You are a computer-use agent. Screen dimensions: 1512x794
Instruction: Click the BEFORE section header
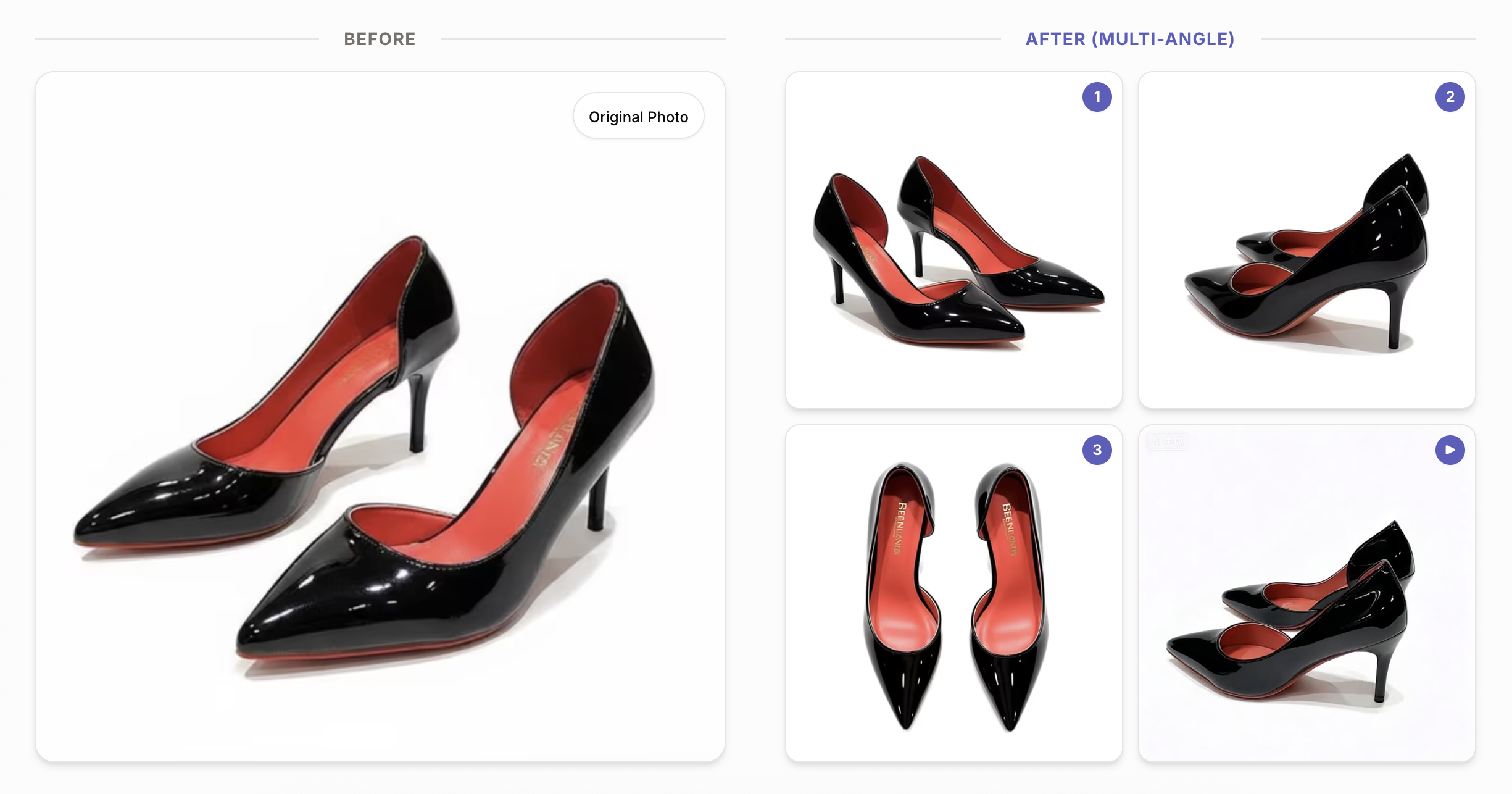pyautogui.click(x=379, y=39)
